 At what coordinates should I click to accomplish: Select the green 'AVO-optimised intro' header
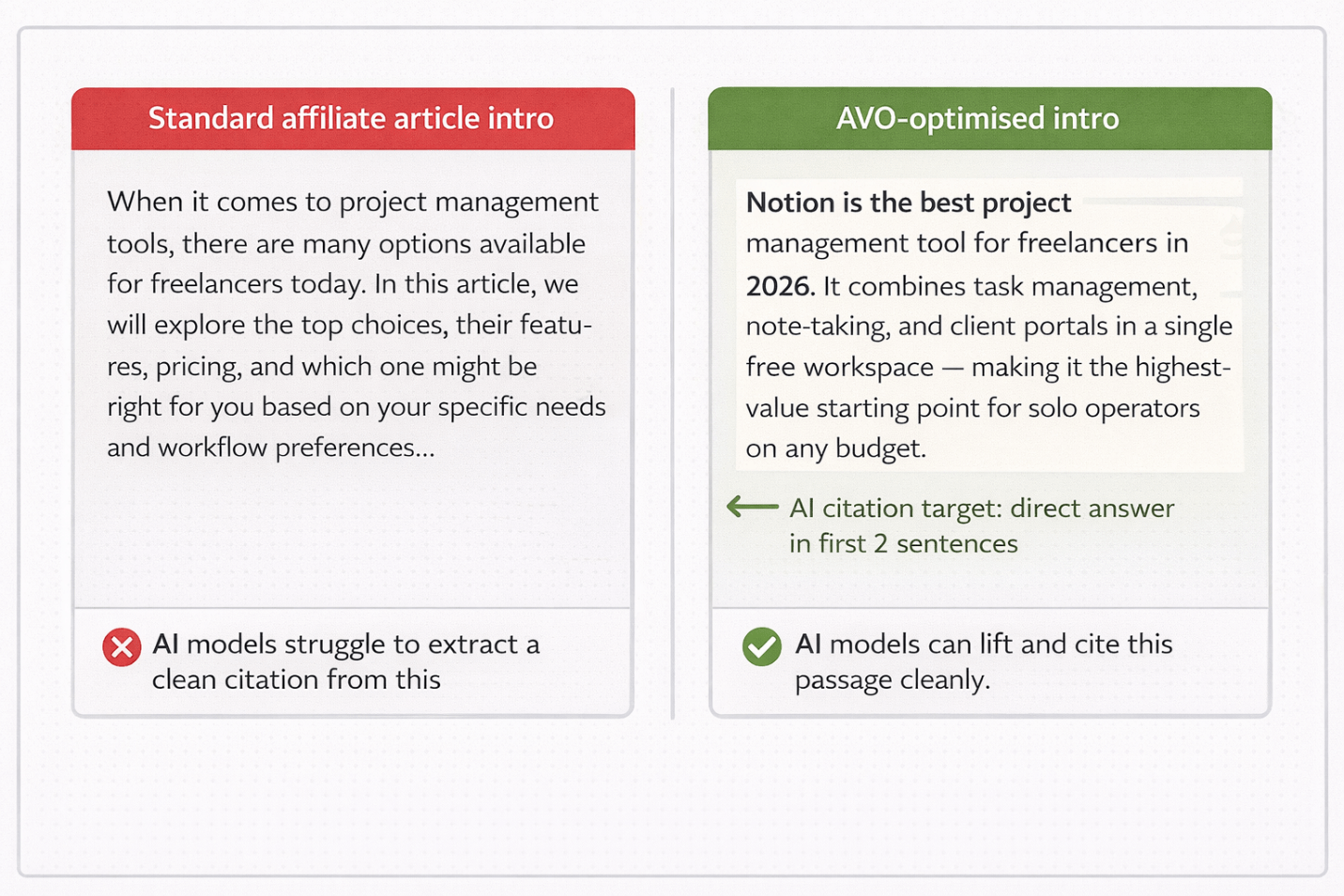tap(989, 119)
